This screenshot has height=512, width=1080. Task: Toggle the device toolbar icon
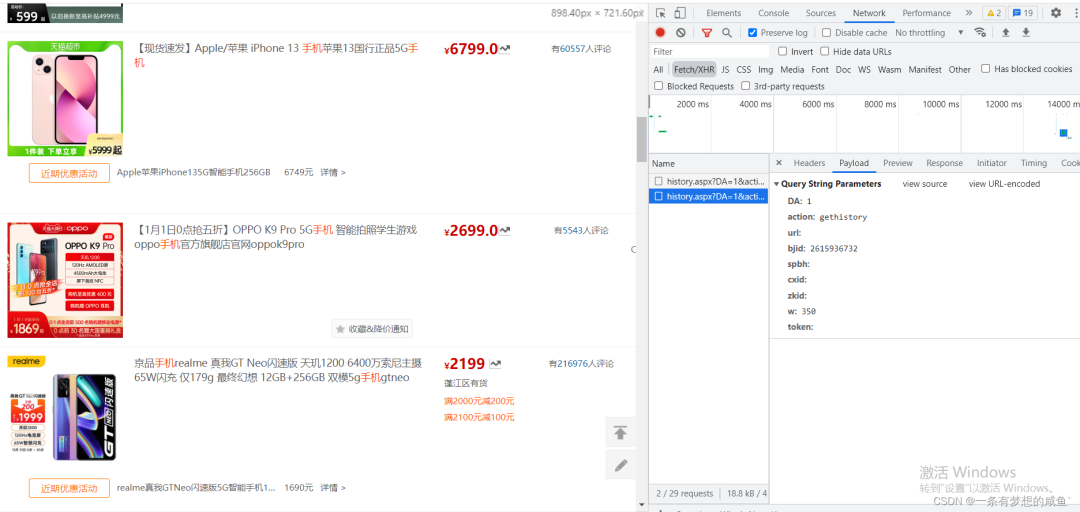680,13
